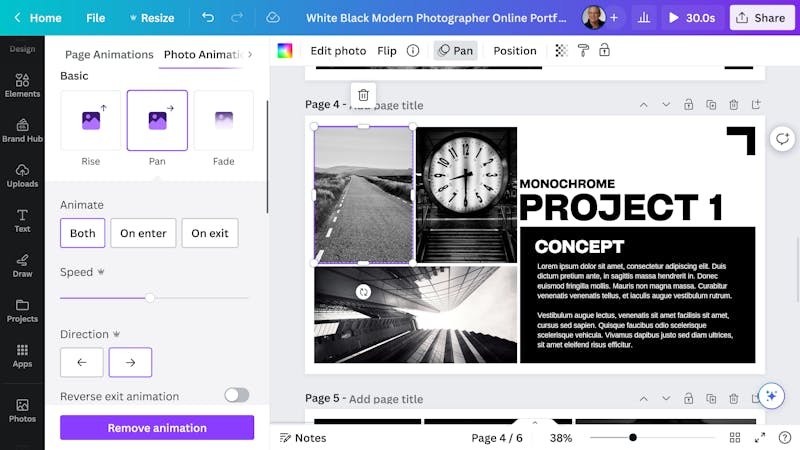Click the cloud save status icon
The height and width of the screenshot is (450, 800).
(x=273, y=18)
